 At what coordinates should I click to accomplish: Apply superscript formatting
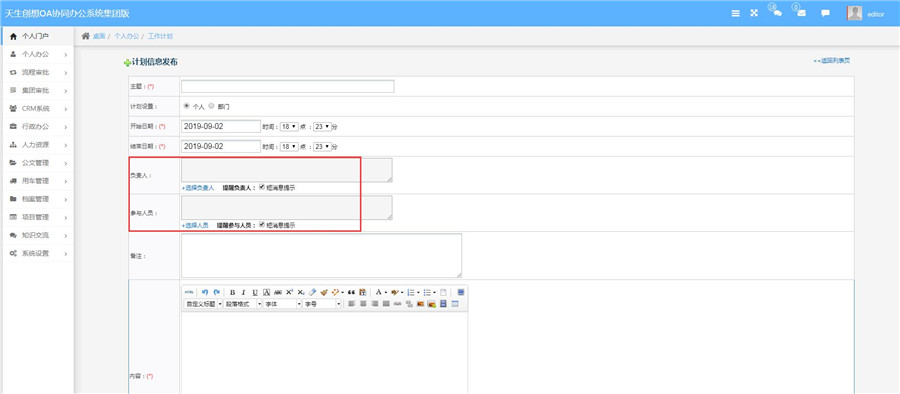click(289, 292)
